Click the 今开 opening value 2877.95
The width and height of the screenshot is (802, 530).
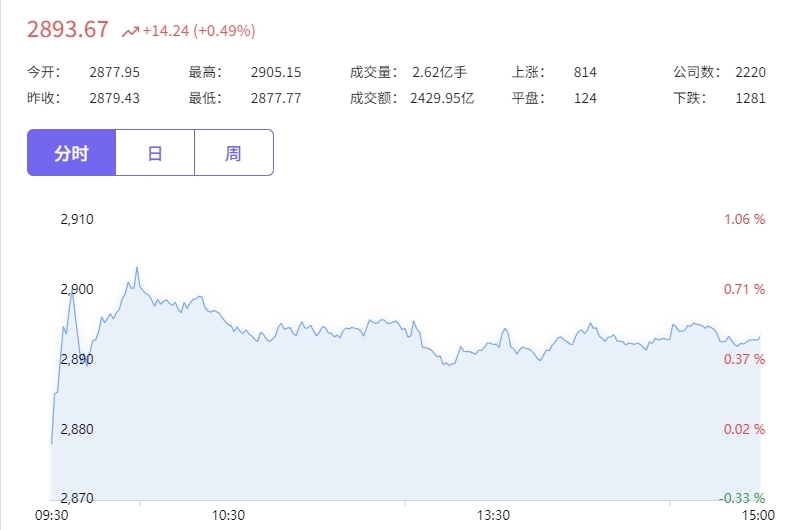coord(115,72)
